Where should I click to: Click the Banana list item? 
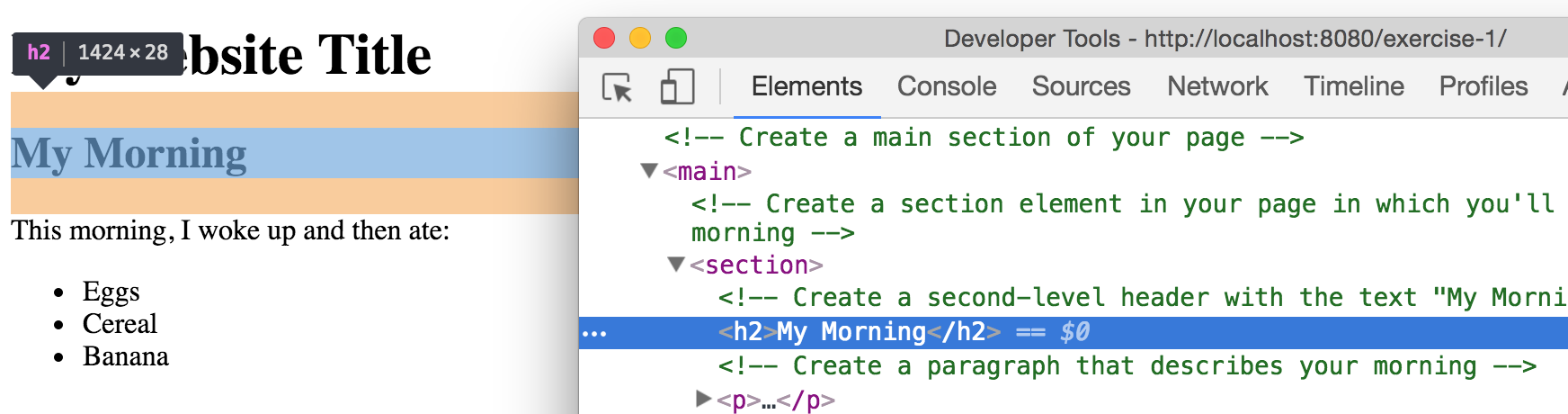tap(126, 356)
